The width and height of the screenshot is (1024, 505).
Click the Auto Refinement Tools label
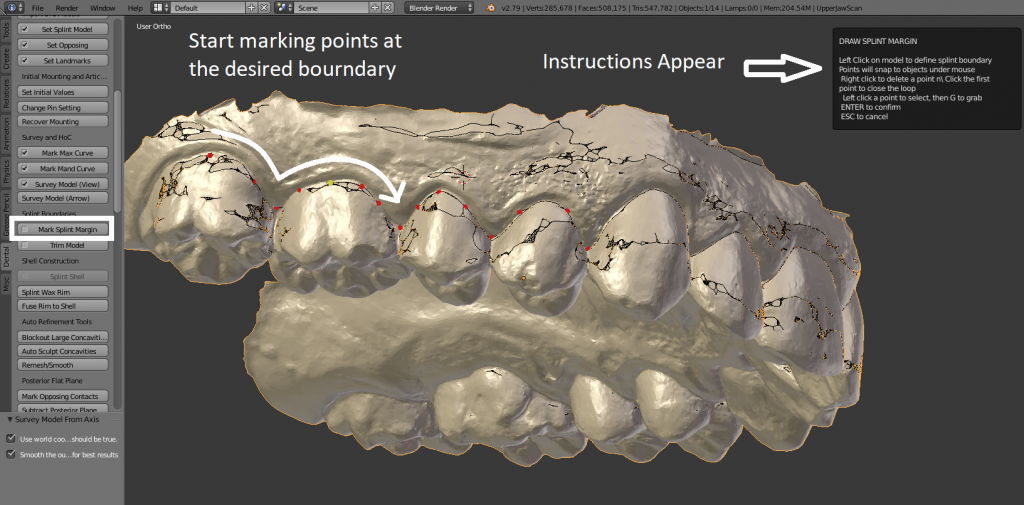click(x=57, y=321)
